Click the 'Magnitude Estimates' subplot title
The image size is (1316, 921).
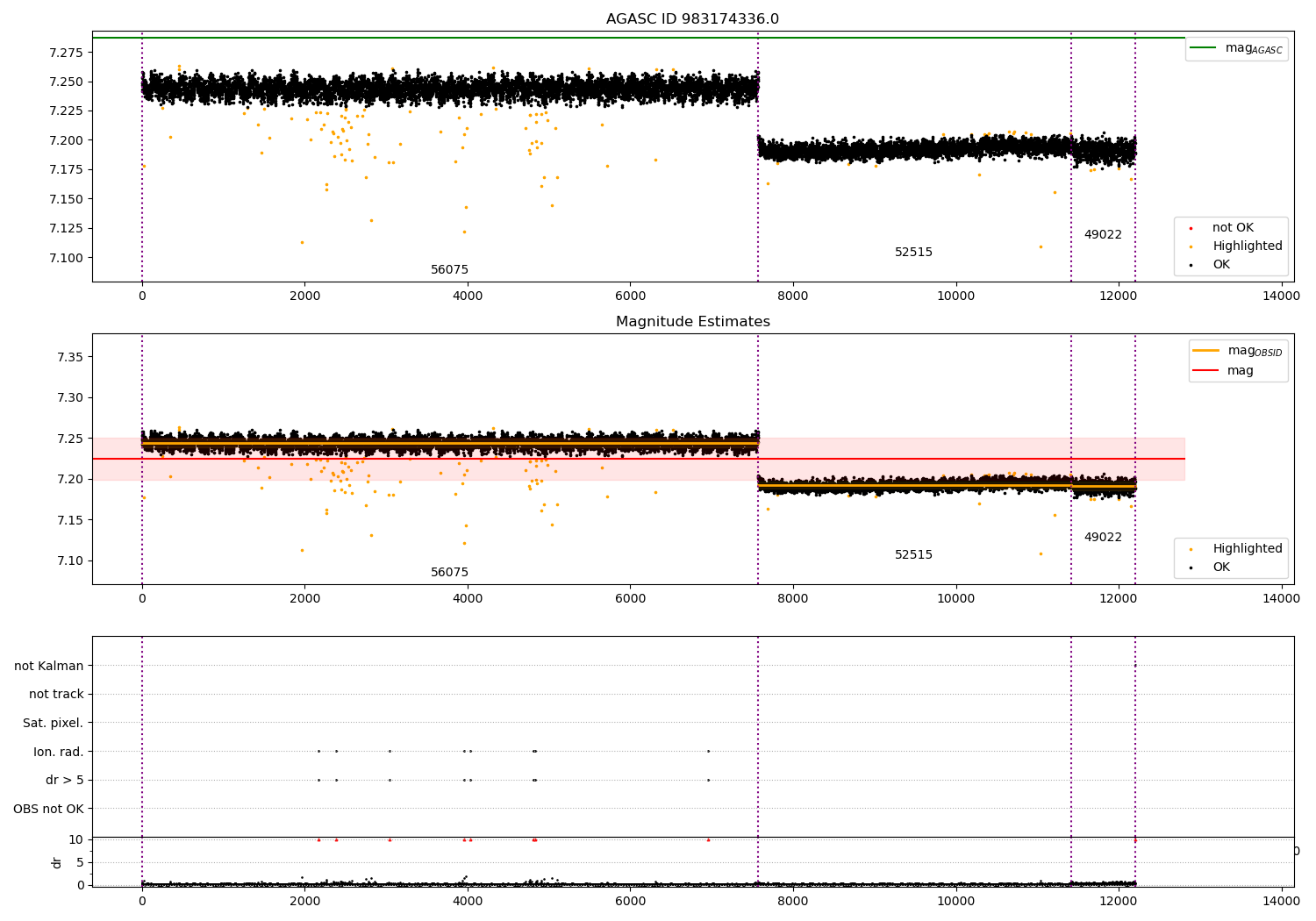pyautogui.click(x=692, y=322)
